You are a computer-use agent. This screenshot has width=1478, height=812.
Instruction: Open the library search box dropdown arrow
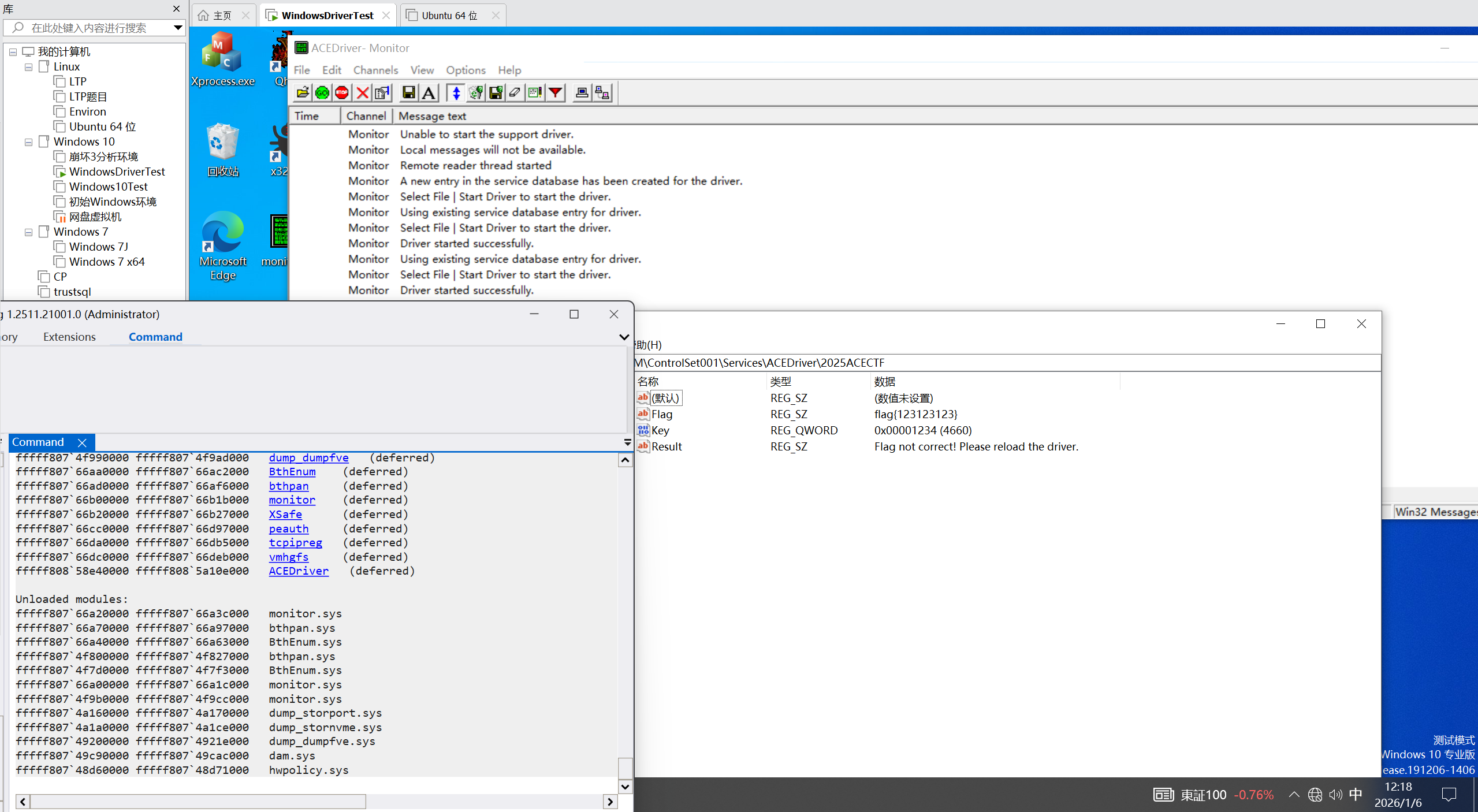[x=178, y=28]
